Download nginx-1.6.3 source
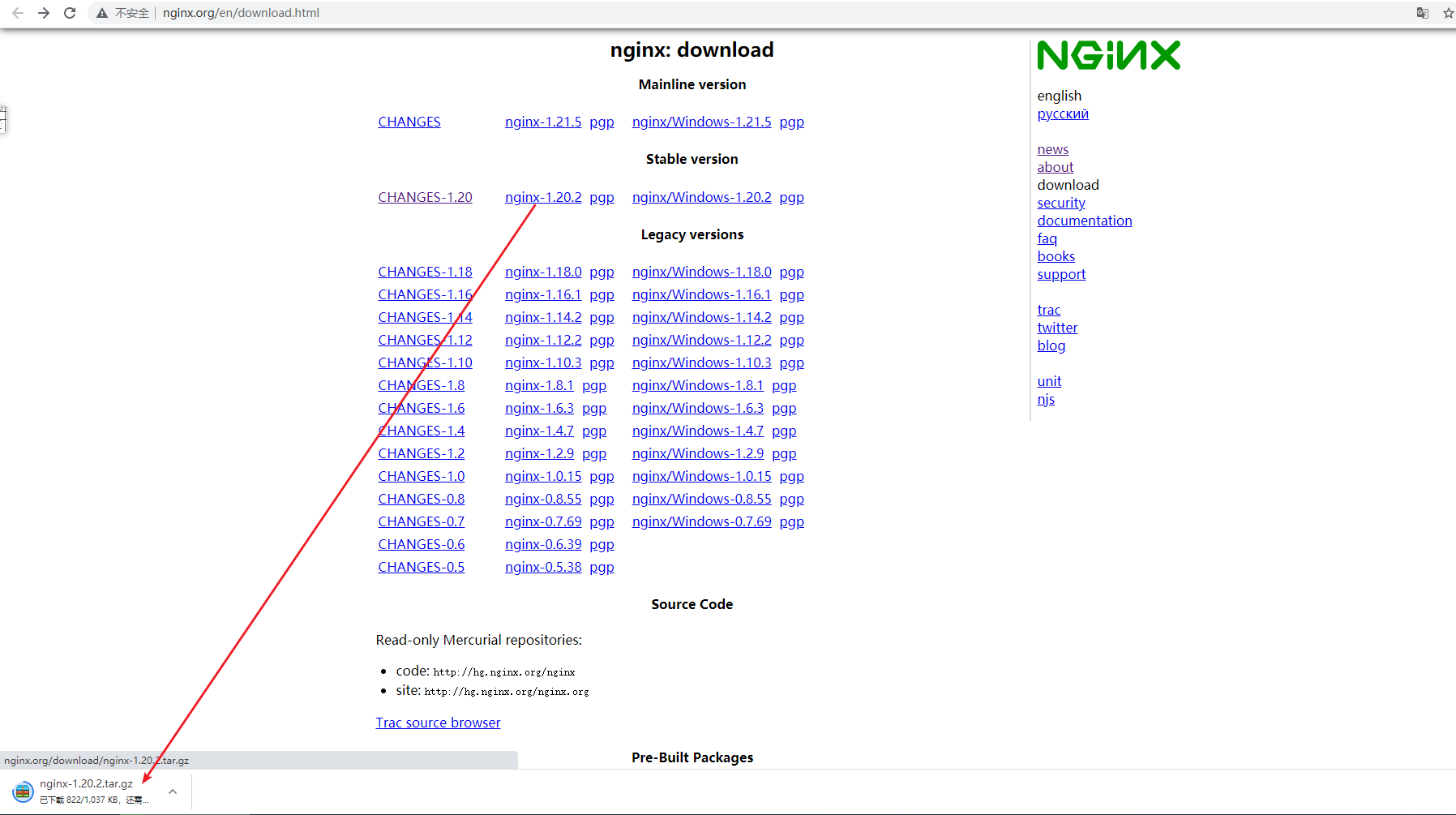The width and height of the screenshot is (1456, 815). [x=539, y=408]
